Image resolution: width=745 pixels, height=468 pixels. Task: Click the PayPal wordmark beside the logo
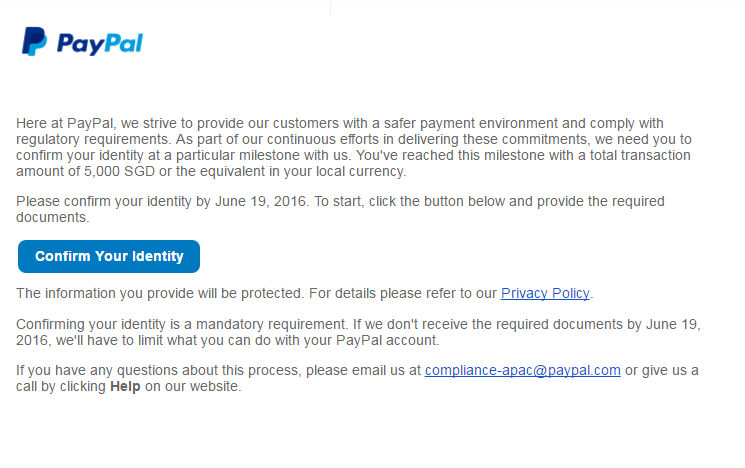point(99,43)
